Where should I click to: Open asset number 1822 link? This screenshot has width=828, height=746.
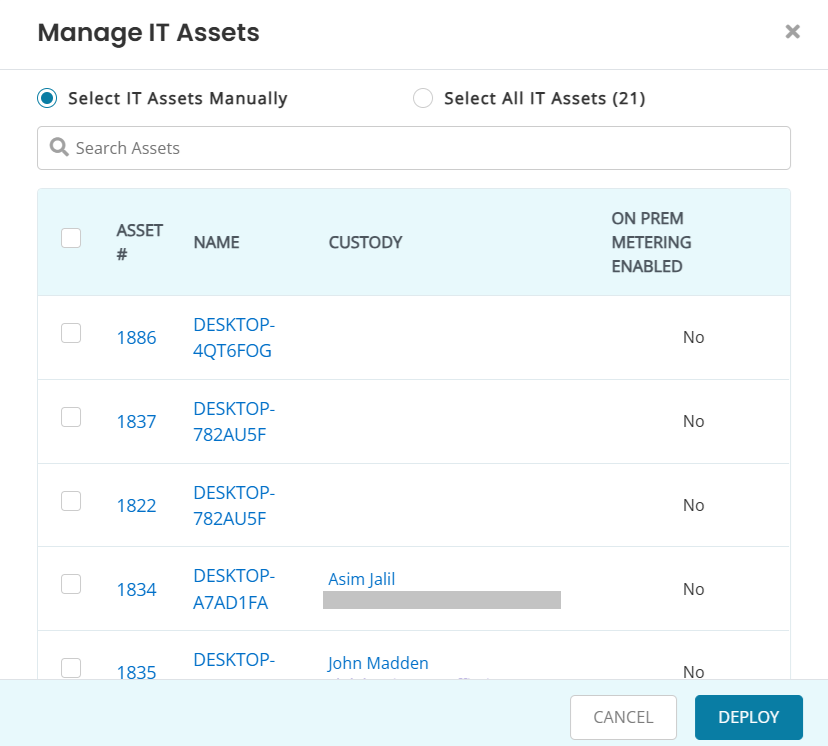pos(136,506)
